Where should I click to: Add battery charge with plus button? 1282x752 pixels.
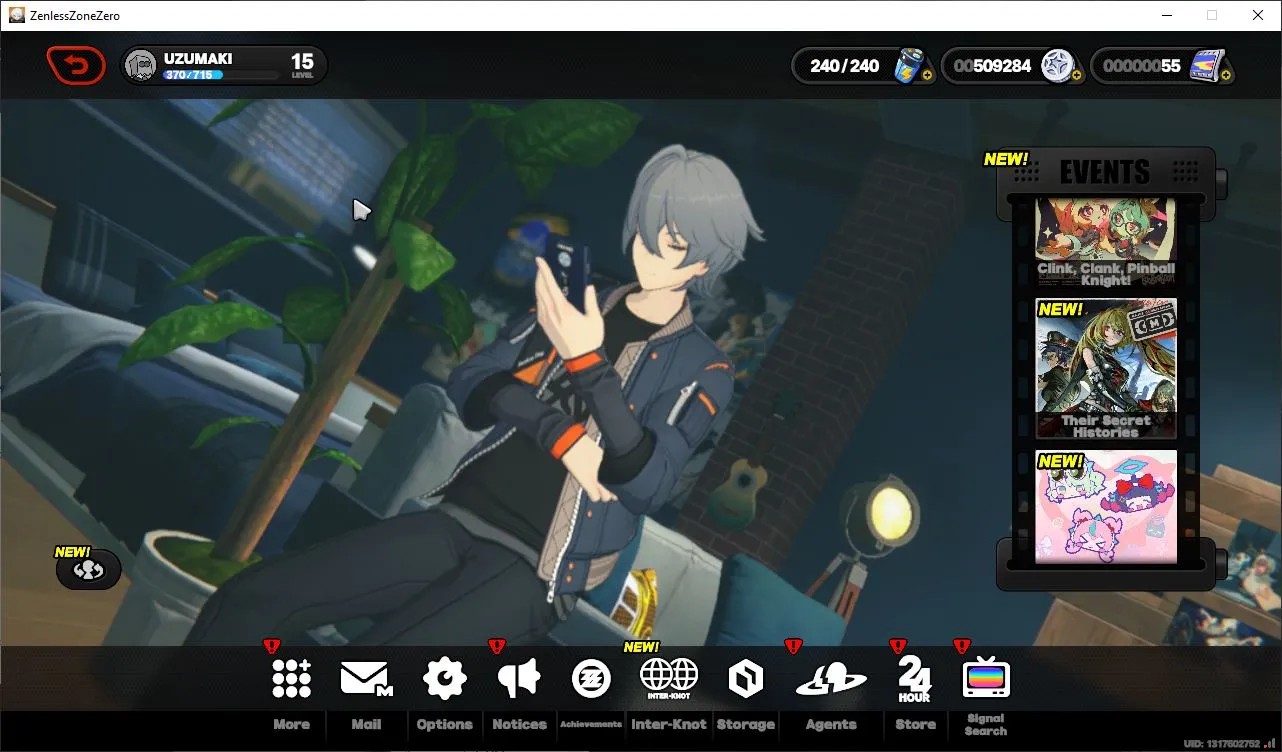(x=928, y=75)
